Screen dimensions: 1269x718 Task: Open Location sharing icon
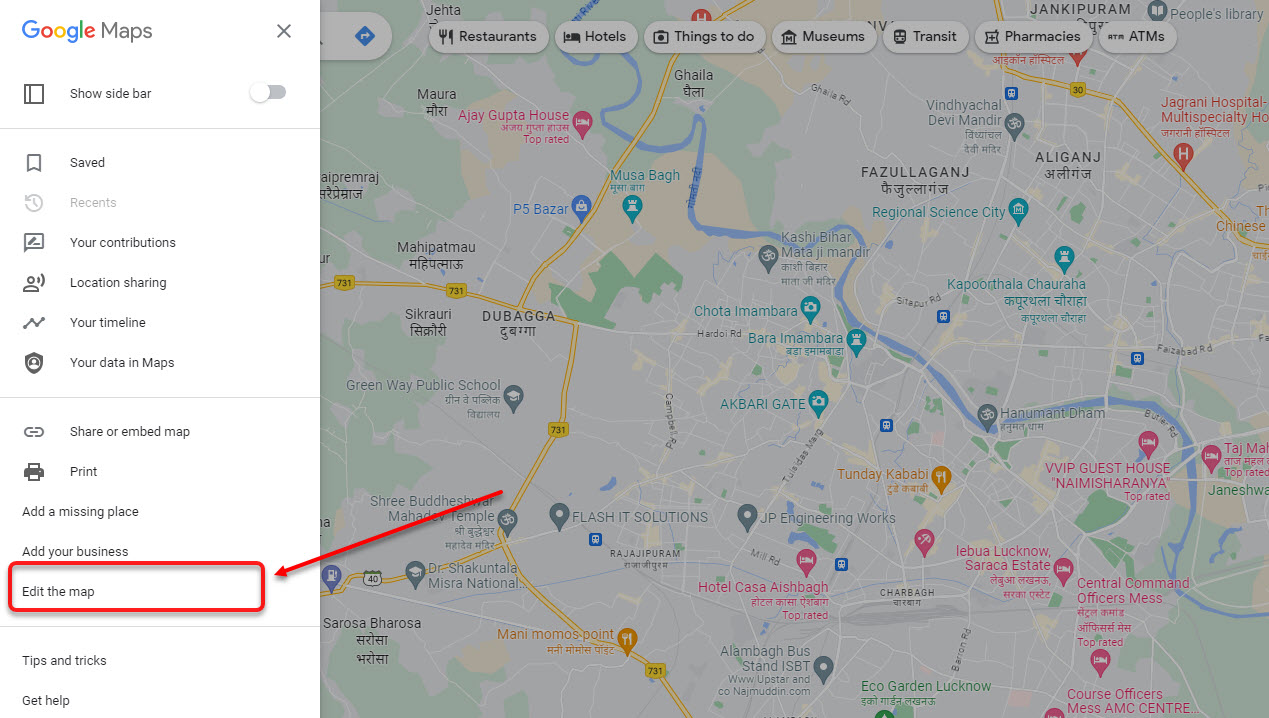click(x=34, y=283)
